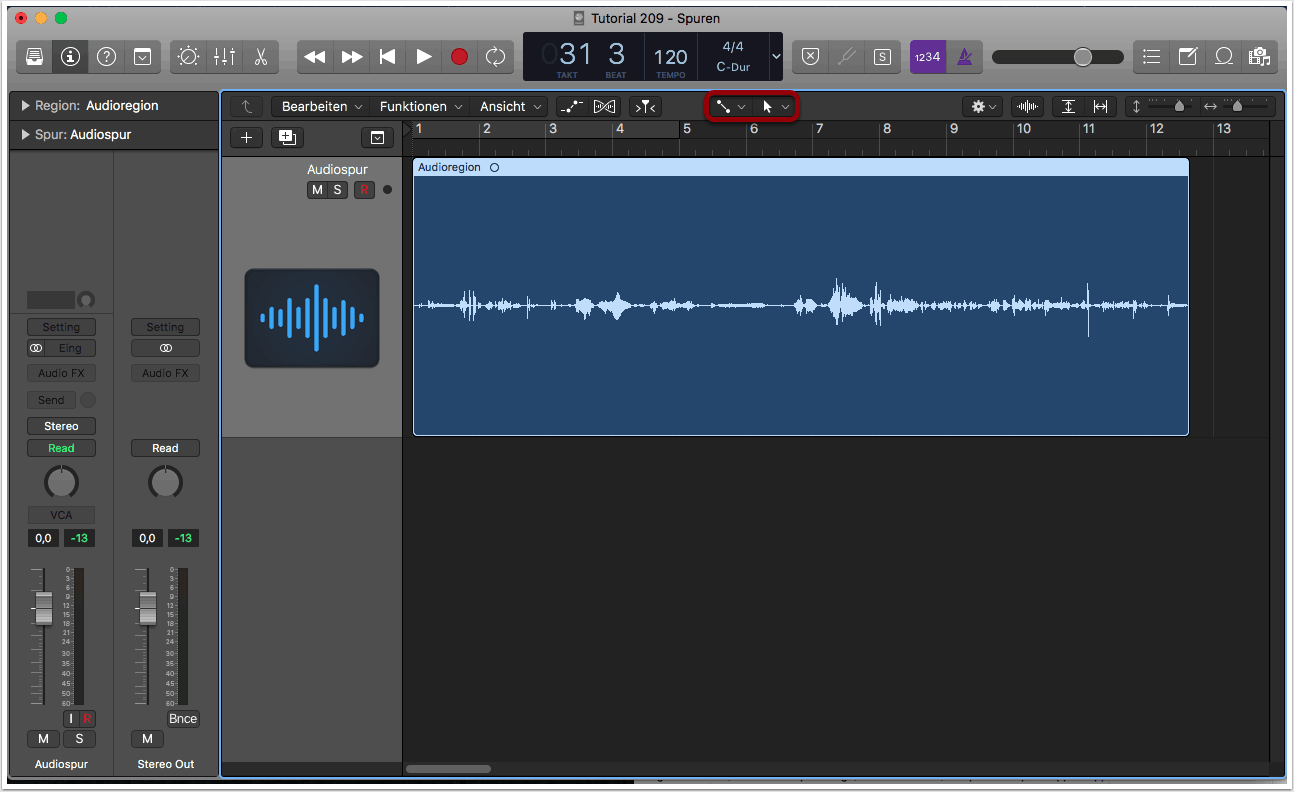
Task: Mute the Audiospur track header
Action: [x=317, y=190]
